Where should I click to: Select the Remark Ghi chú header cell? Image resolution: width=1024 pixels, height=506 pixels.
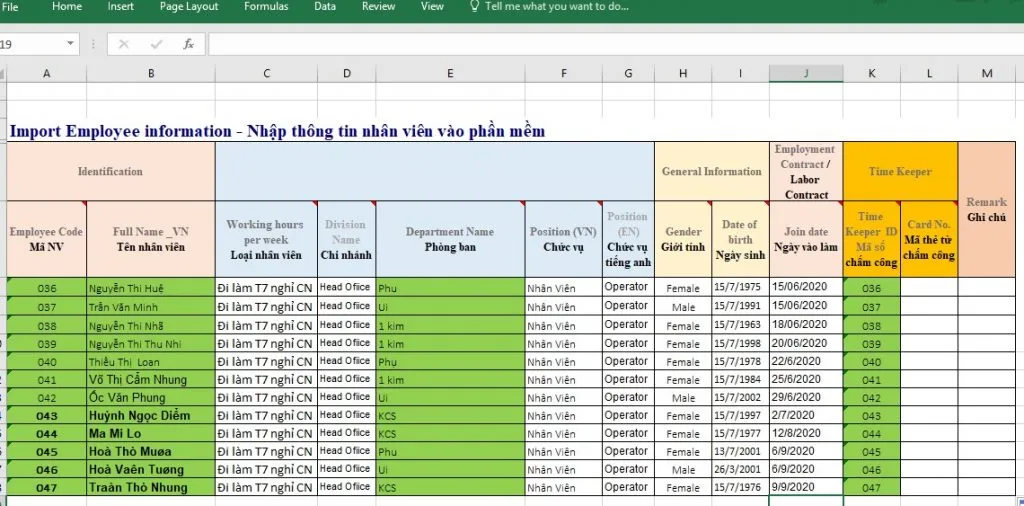tap(986, 210)
